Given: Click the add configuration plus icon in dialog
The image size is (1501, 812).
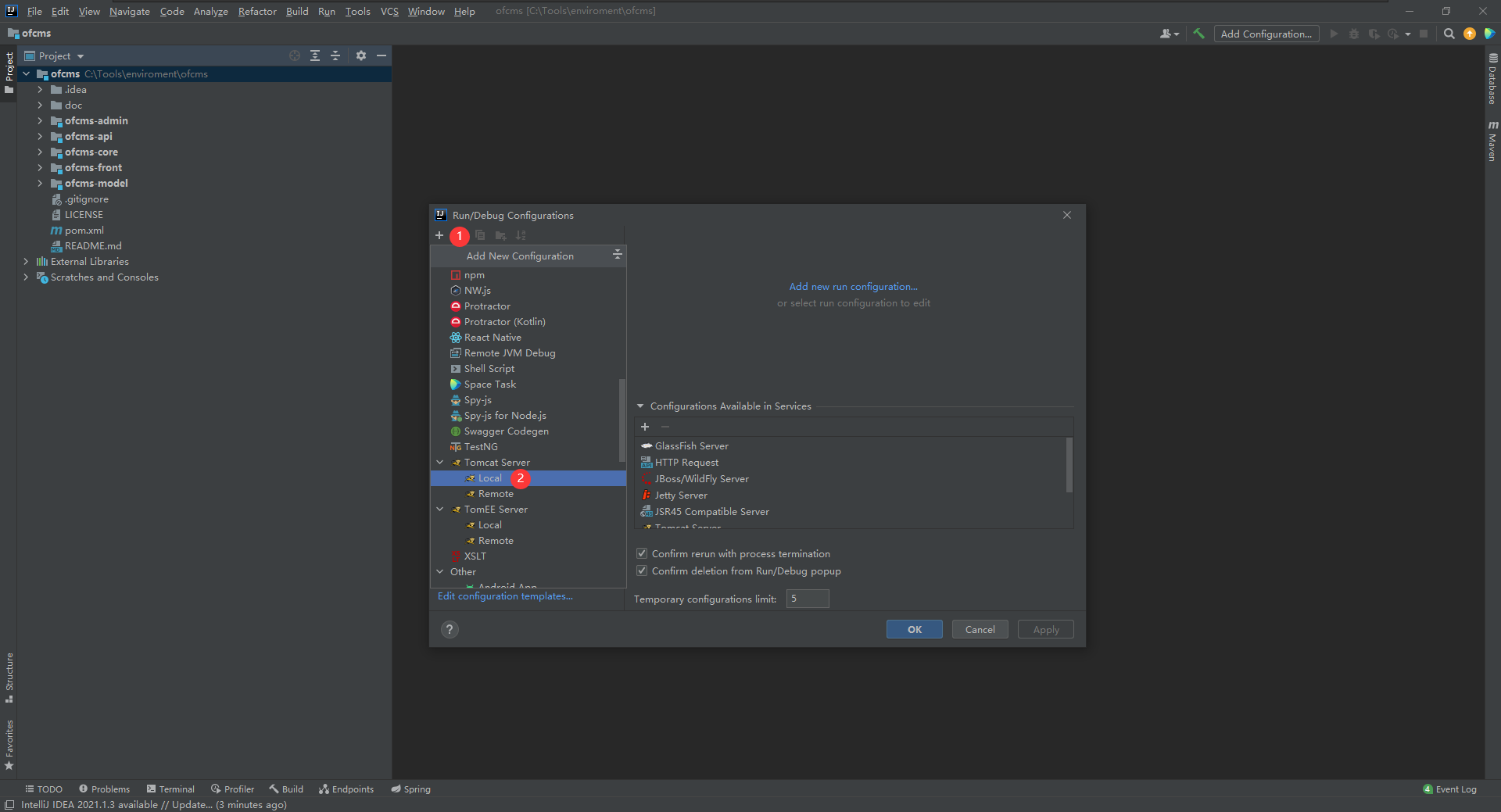Looking at the screenshot, I should click(439, 235).
